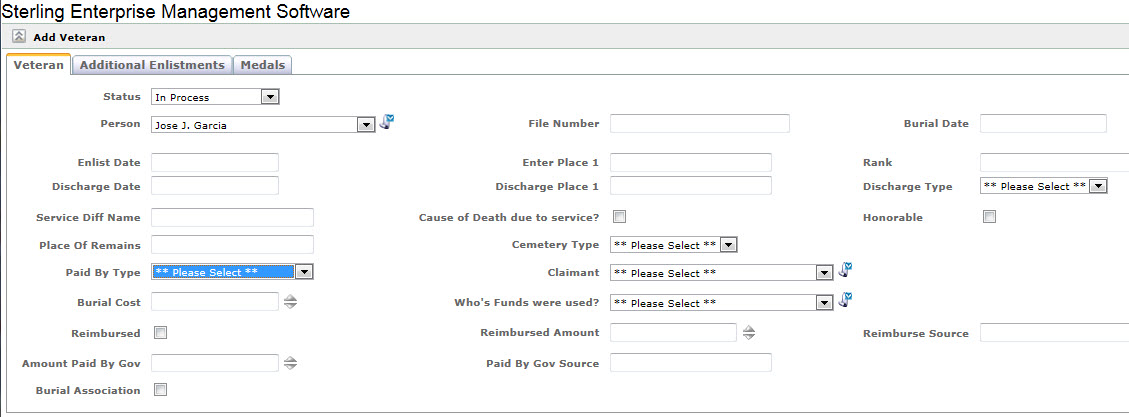Collapse the Add Veteran panel icon
1129x417 pixels.
pyautogui.click(x=19, y=37)
